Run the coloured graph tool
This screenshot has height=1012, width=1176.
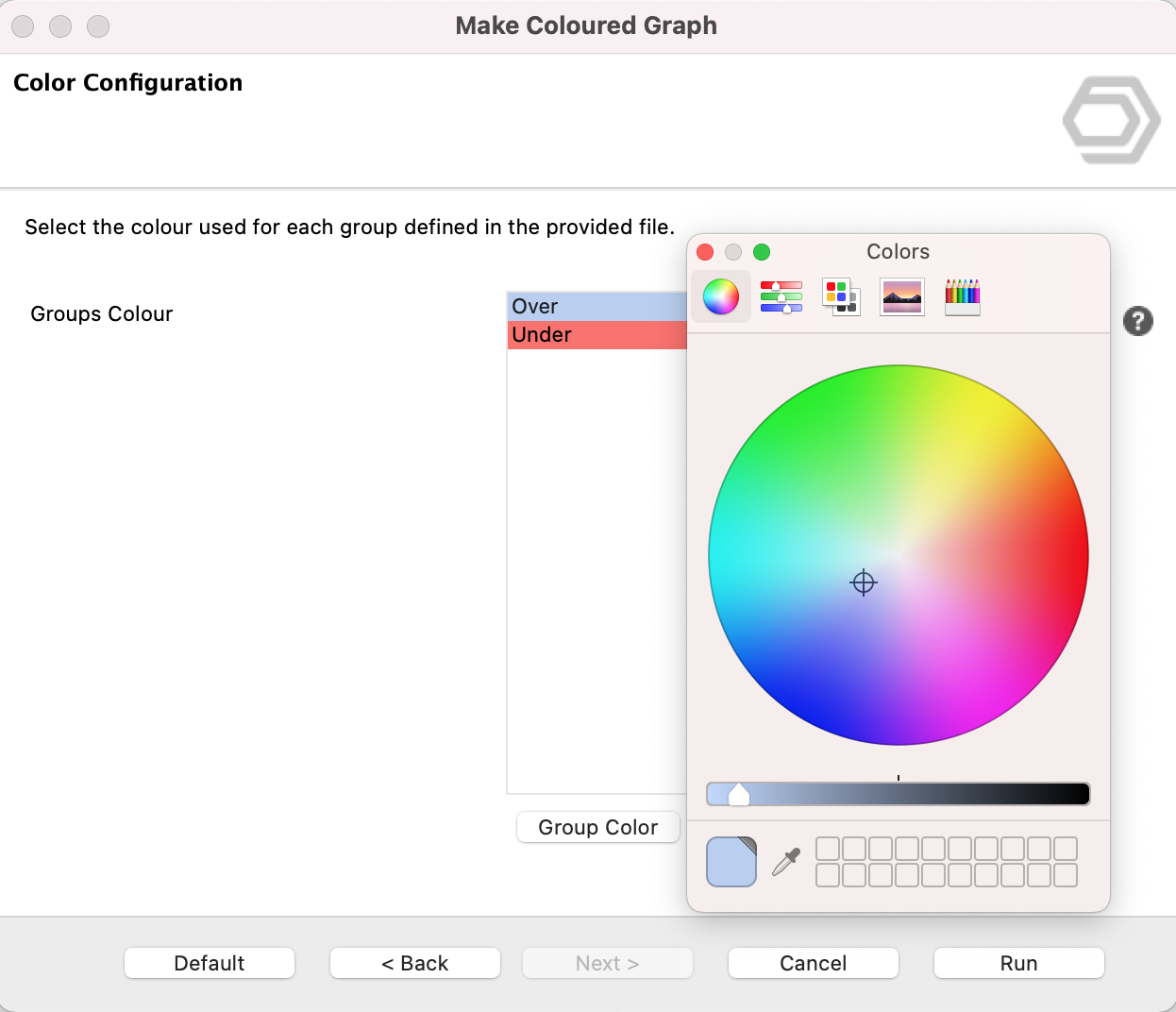point(1018,963)
